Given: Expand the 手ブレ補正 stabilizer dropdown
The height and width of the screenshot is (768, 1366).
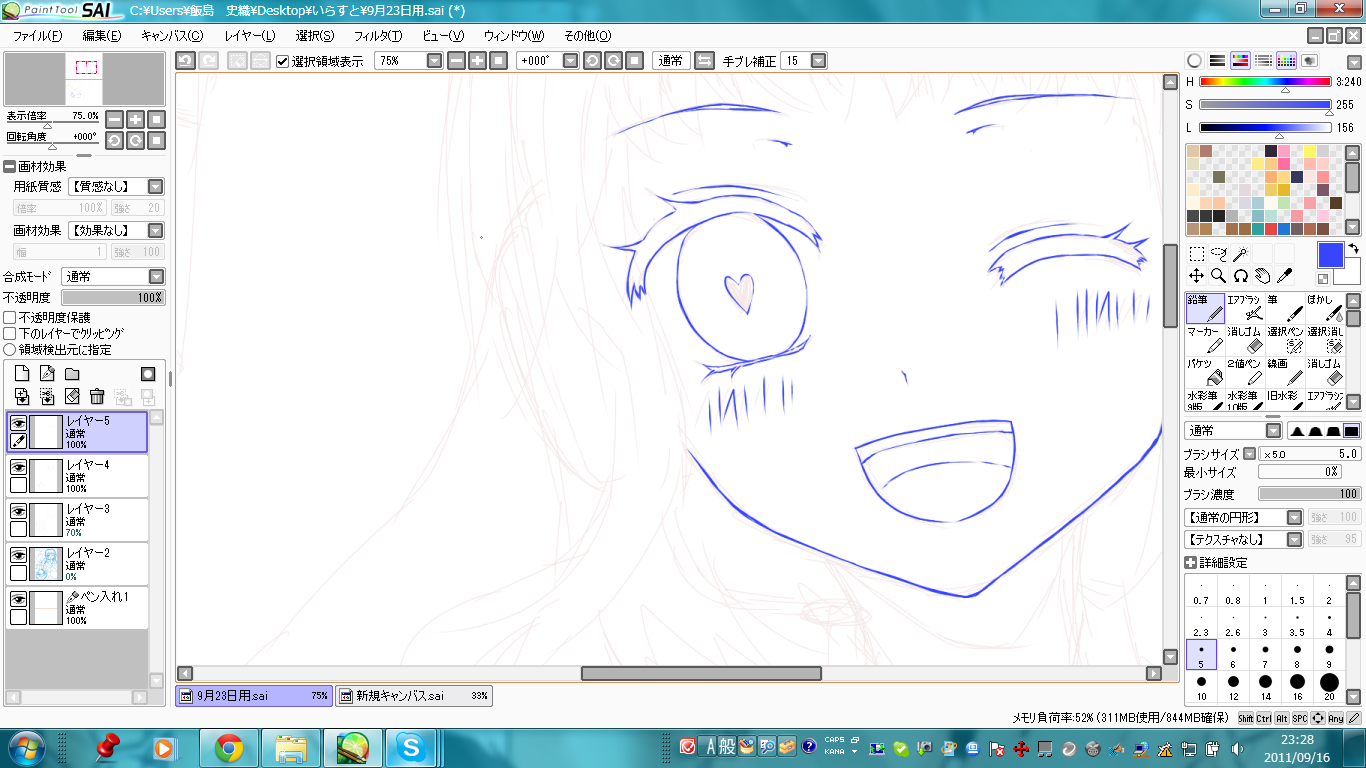Looking at the screenshot, I should coord(818,61).
